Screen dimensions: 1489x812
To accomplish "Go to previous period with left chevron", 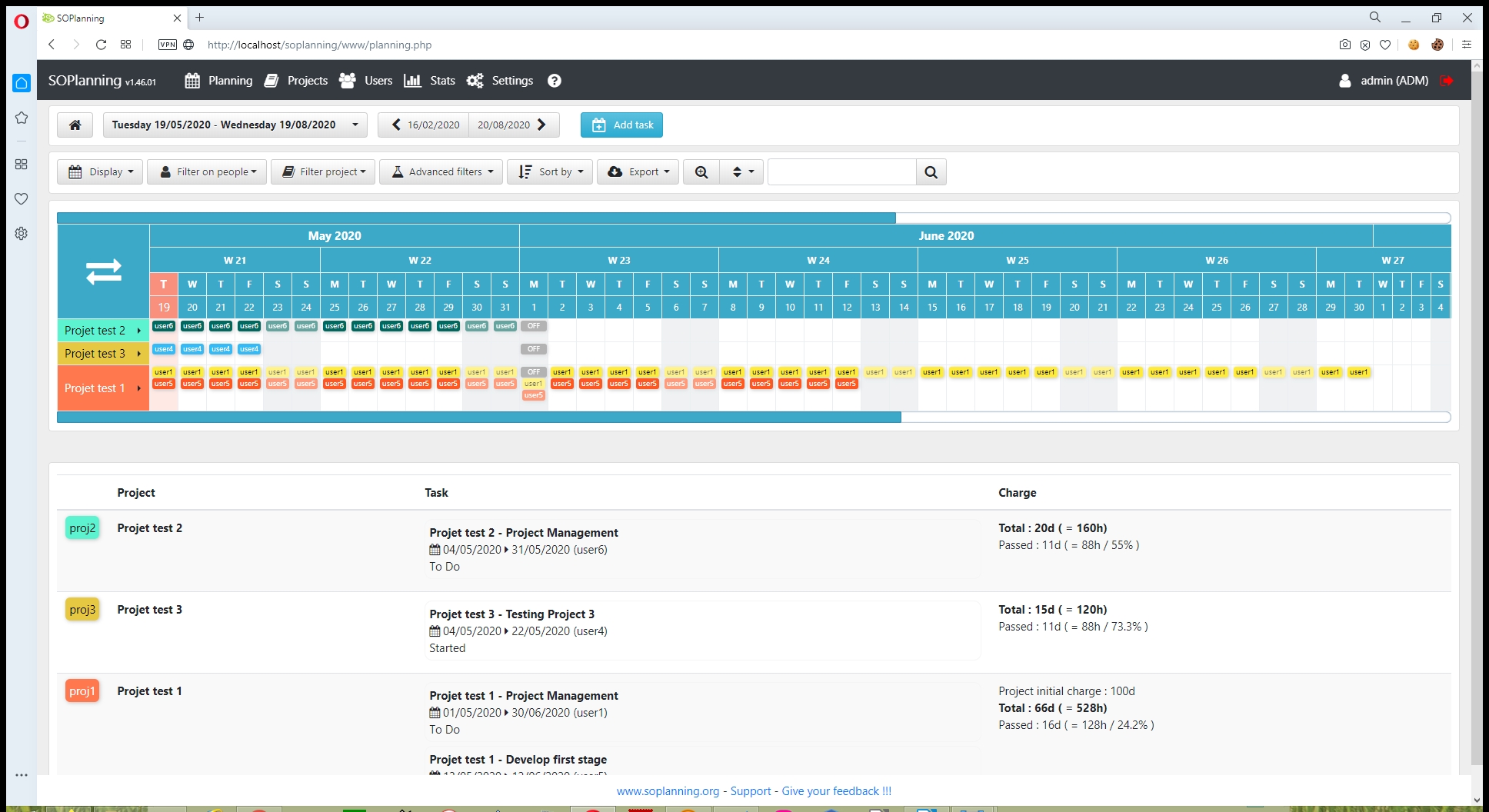I will [396, 125].
